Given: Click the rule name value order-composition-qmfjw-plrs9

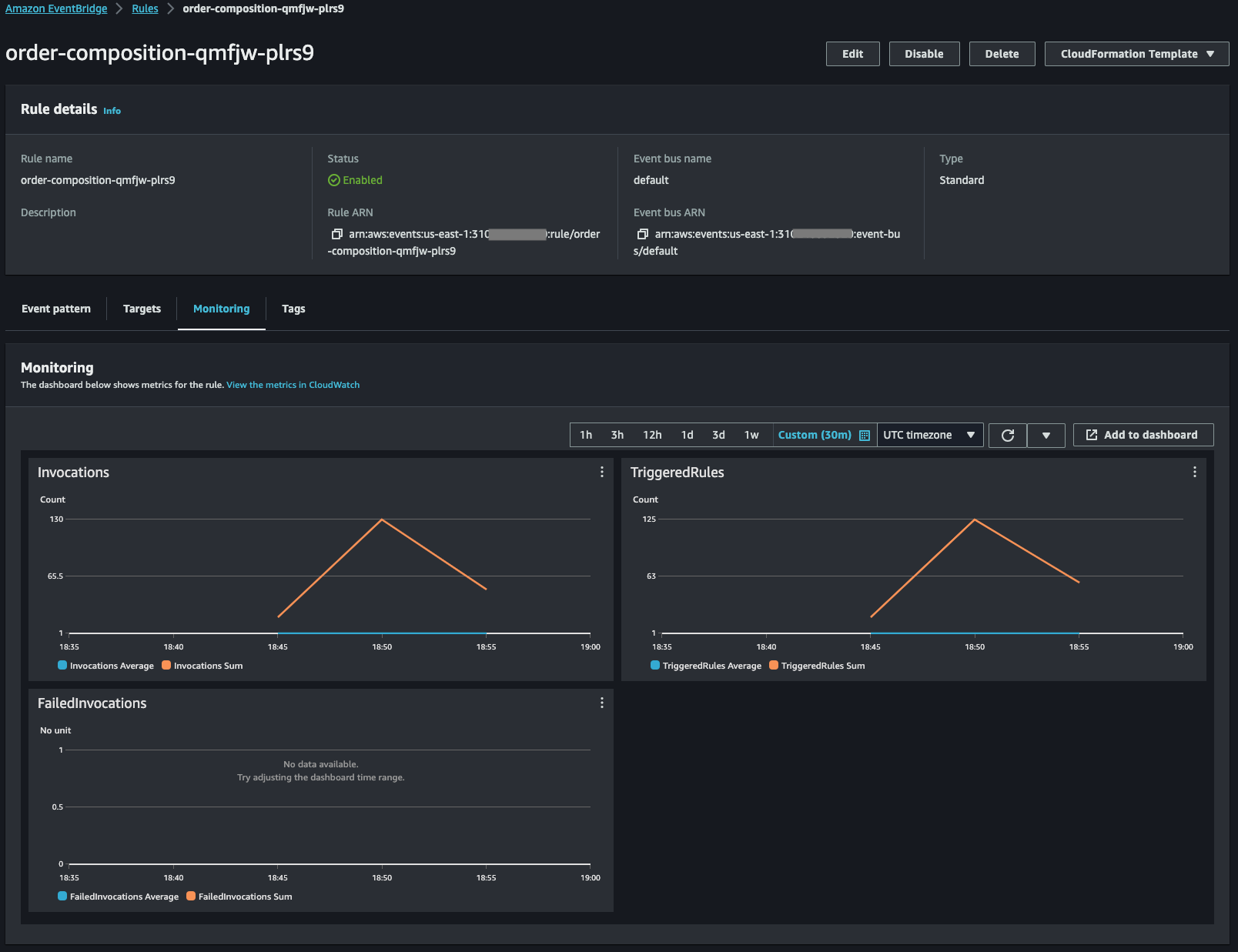Looking at the screenshot, I should (98, 180).
